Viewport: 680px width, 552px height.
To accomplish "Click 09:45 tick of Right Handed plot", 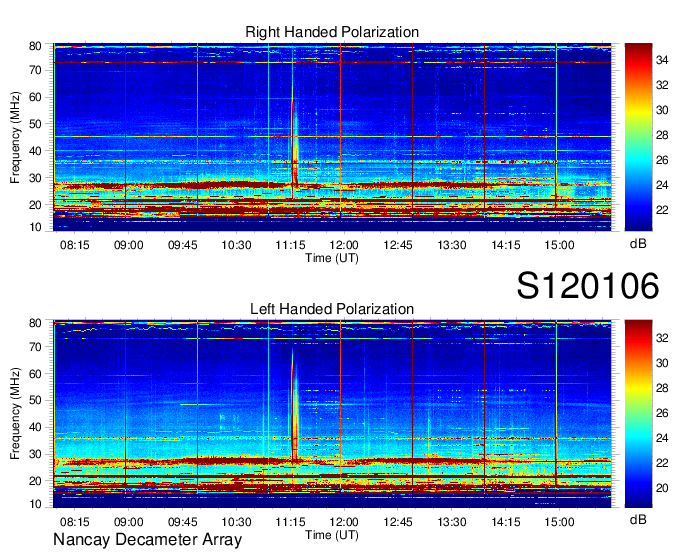I will pyautogui.click(x=183, y=245).
